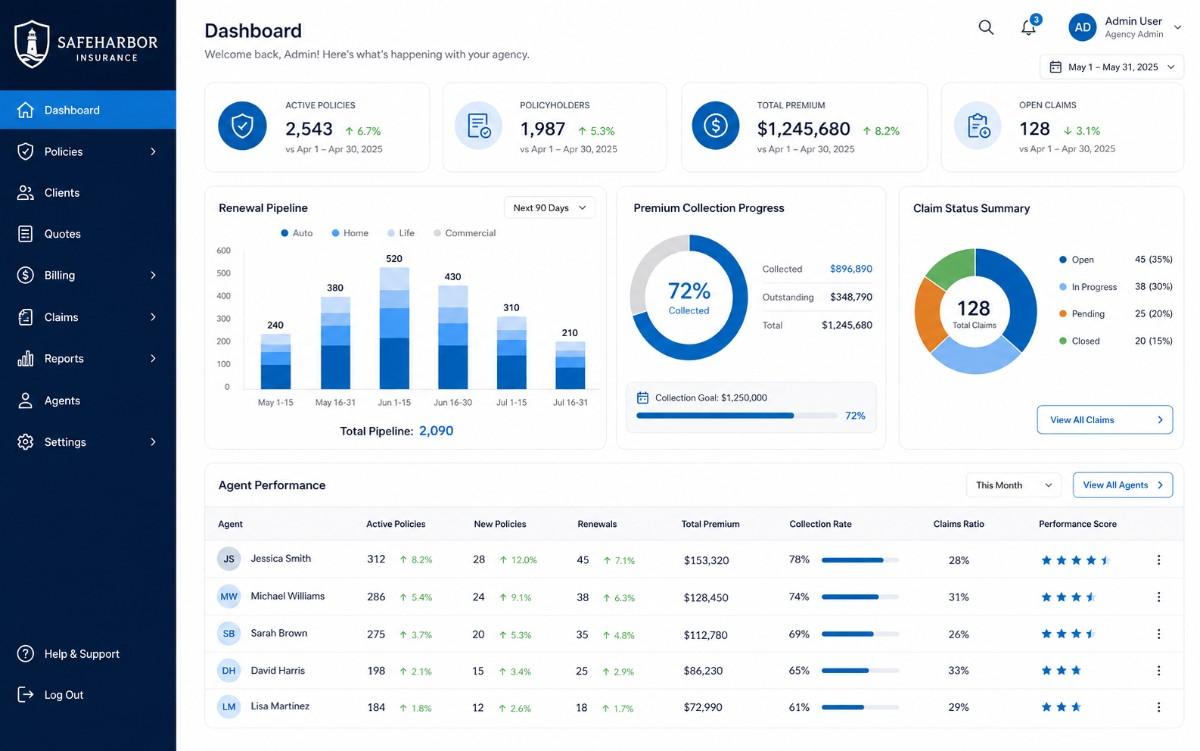Screen dimensions: 1200x751
Task: Click David Harris' performance score stars
Action: [1061, 671]
